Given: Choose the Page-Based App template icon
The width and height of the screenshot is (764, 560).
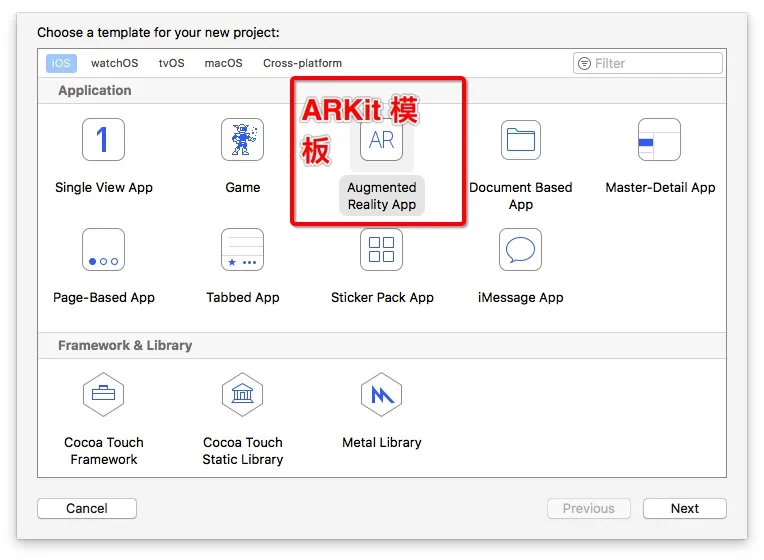Looking at the screenshot, I should (x=103, y=250).
